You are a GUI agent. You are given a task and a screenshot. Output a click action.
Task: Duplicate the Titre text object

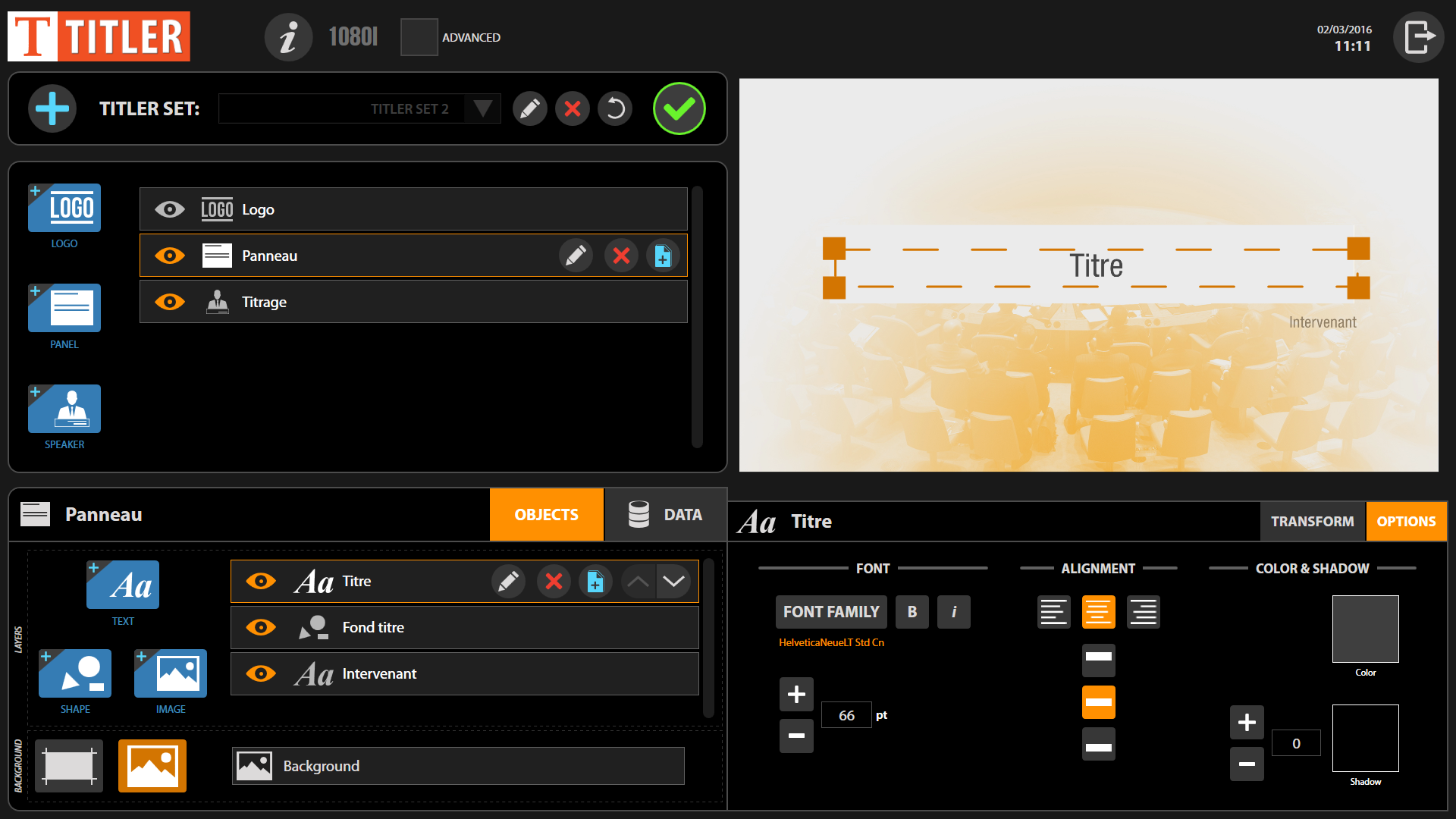(595, 582)
